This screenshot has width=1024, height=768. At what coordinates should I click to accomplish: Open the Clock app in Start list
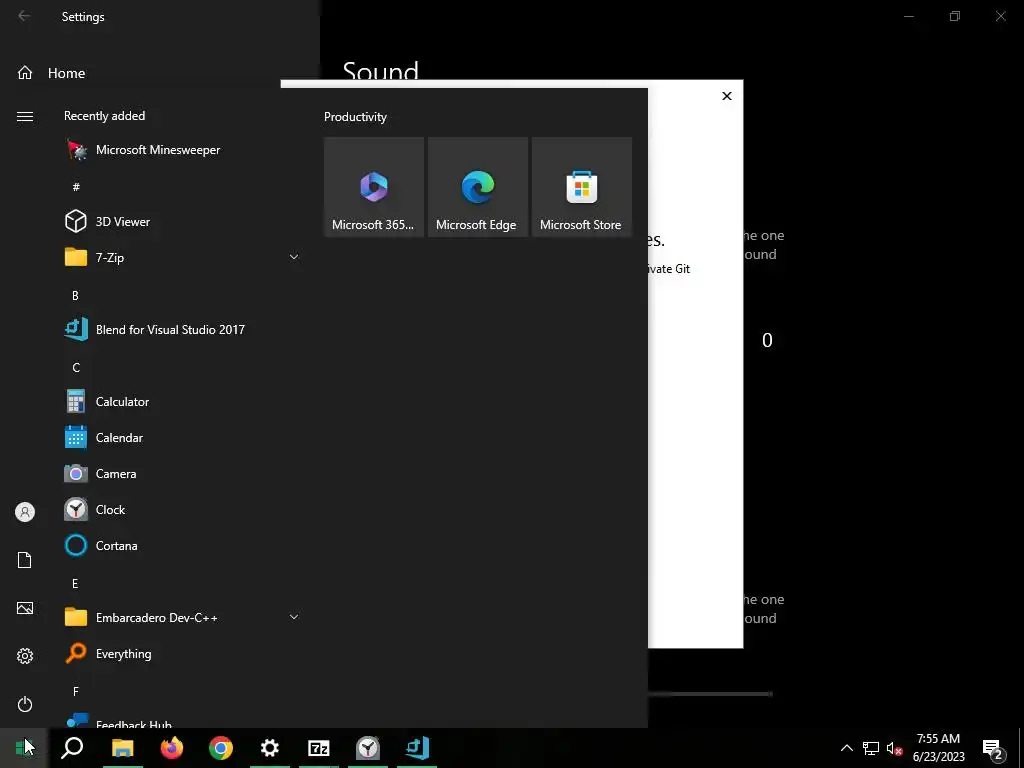pos(182,509)
